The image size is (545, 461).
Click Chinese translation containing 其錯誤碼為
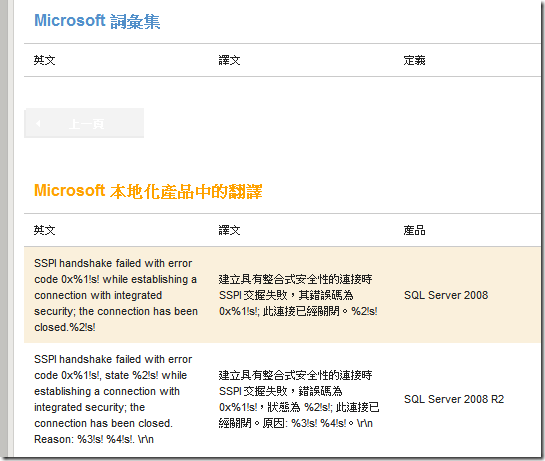298,295
